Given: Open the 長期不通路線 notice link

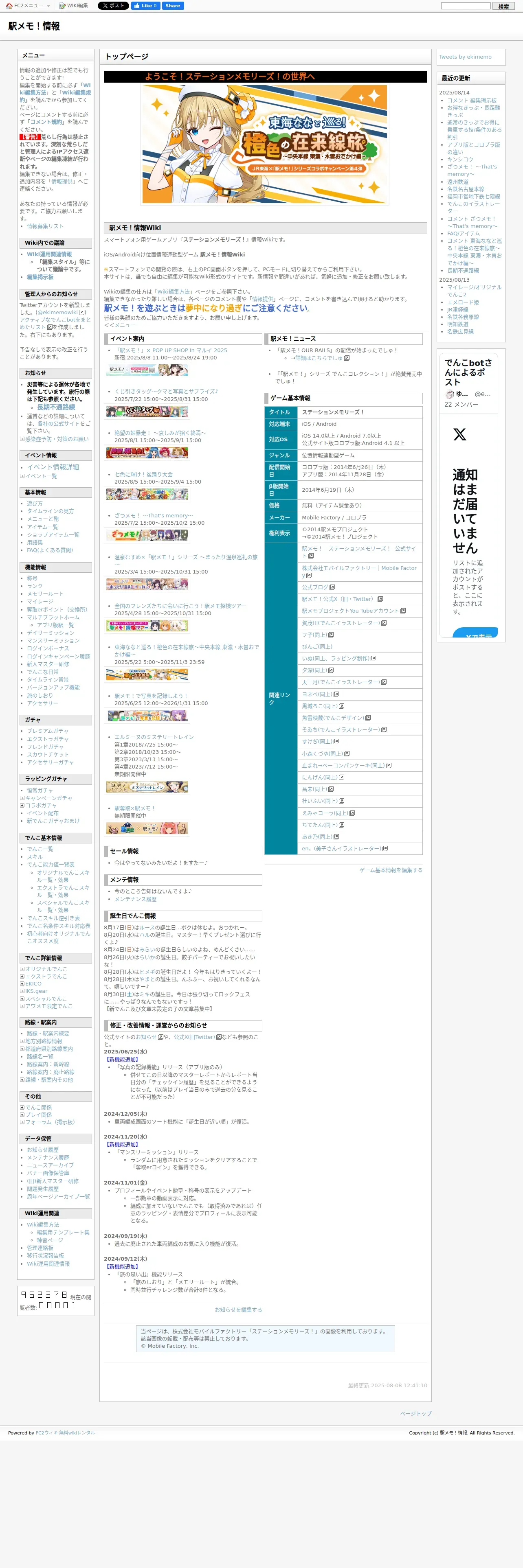Looking at the screenshot, I should (x=56, y=407).
